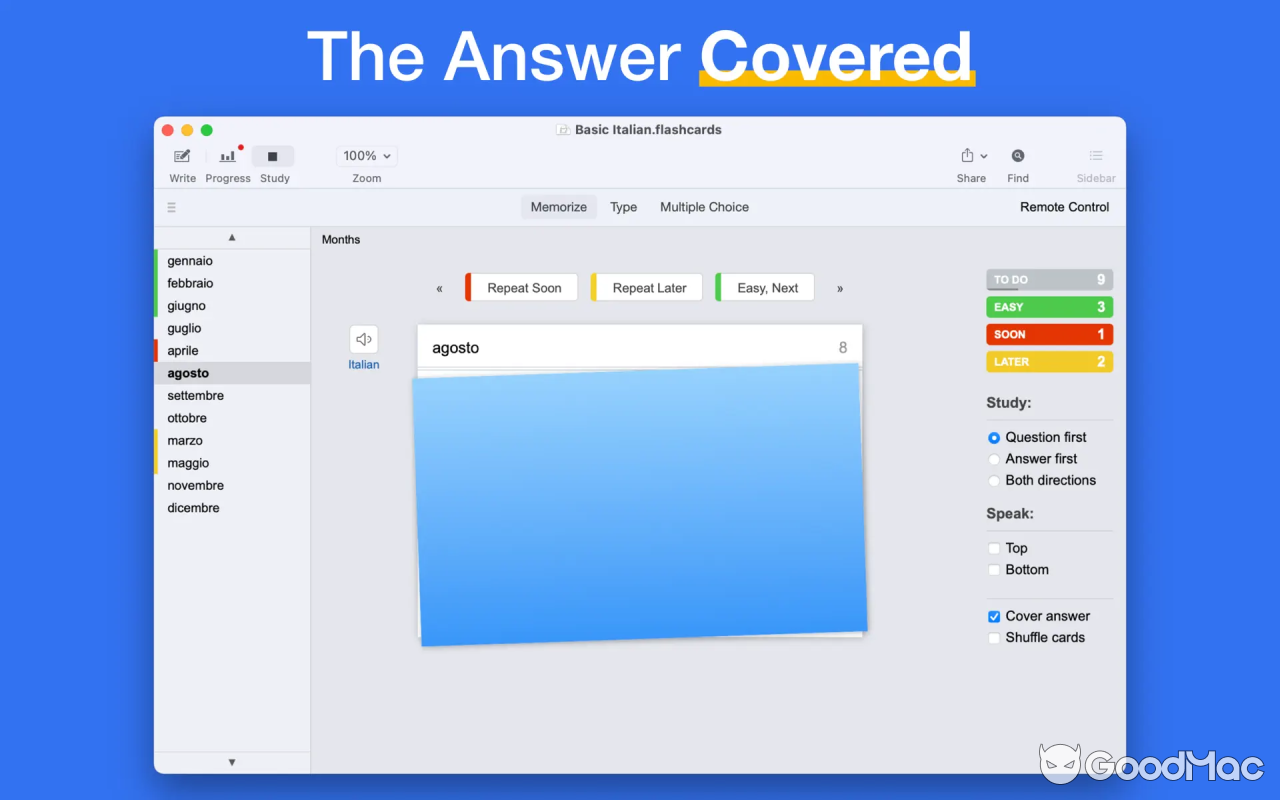
Task: Click the Repeat Soon button
Action: (521, 287)
